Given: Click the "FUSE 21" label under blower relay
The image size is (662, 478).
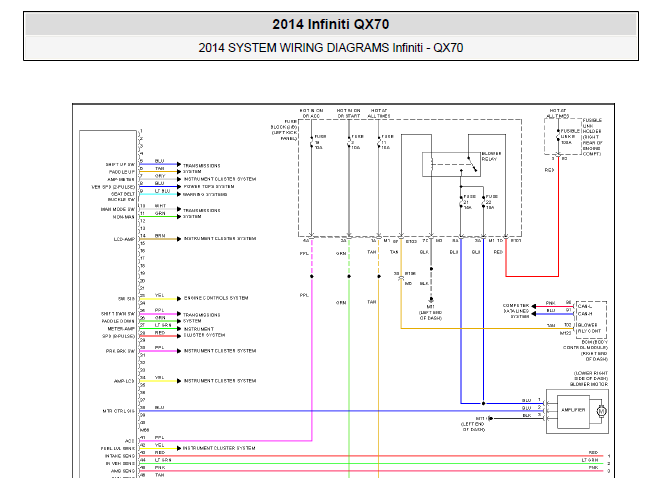Looking at the screenshot, I should tap(469, 202).
